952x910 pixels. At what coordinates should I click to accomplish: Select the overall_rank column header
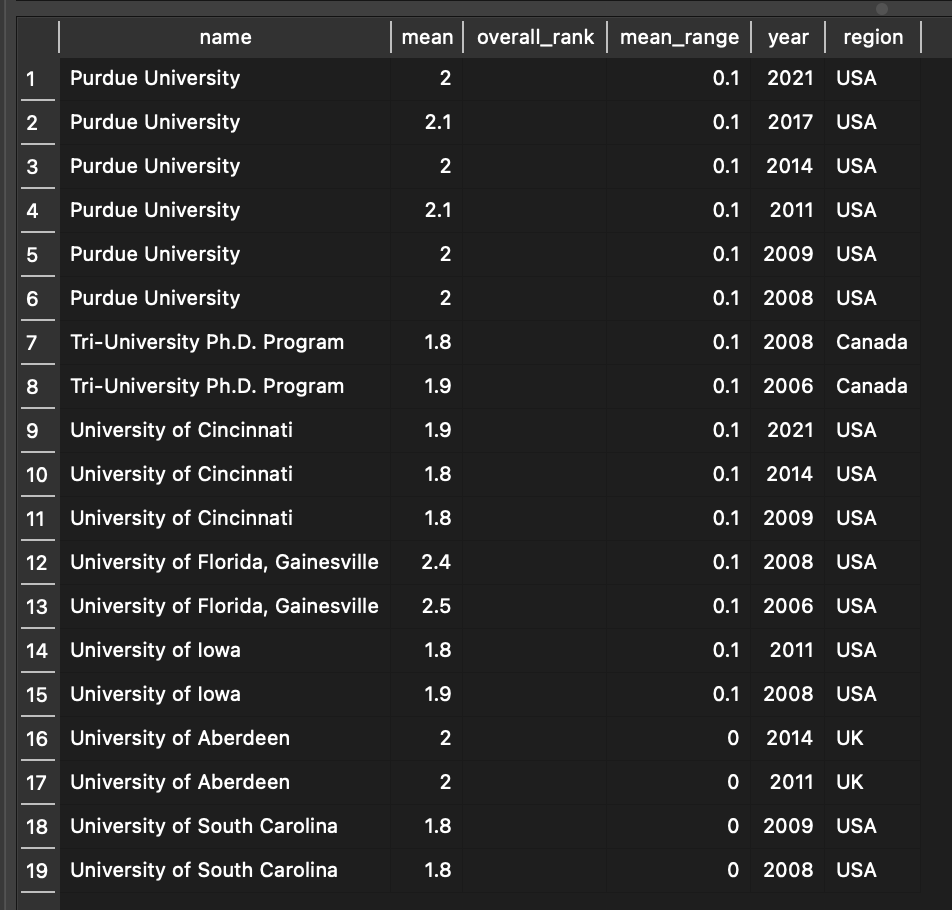[x=535, y=38]
